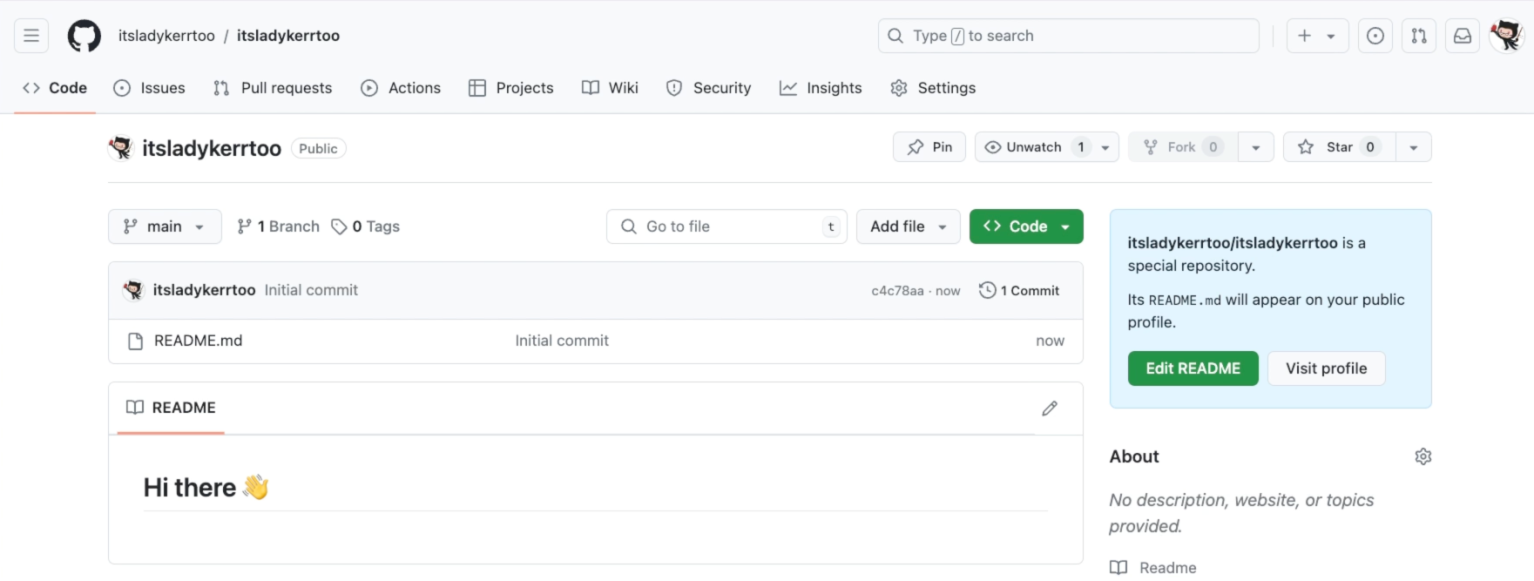Open the Settings tab of the repository

(931, 88)
